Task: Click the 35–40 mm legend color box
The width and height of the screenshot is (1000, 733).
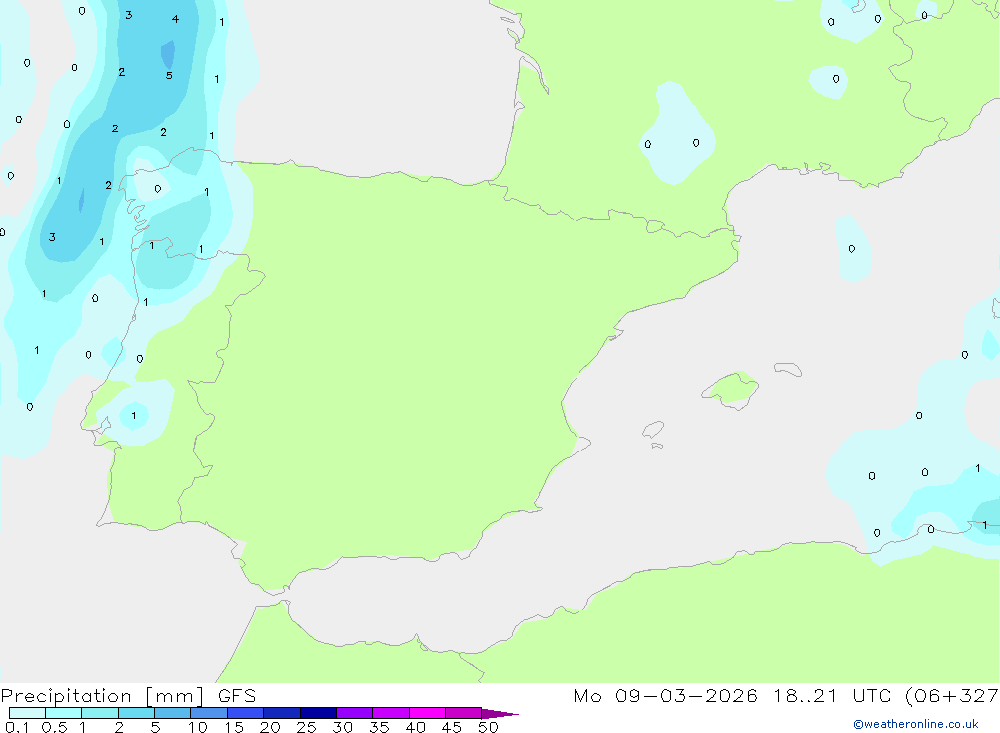Action: click(x=391, y=713)
